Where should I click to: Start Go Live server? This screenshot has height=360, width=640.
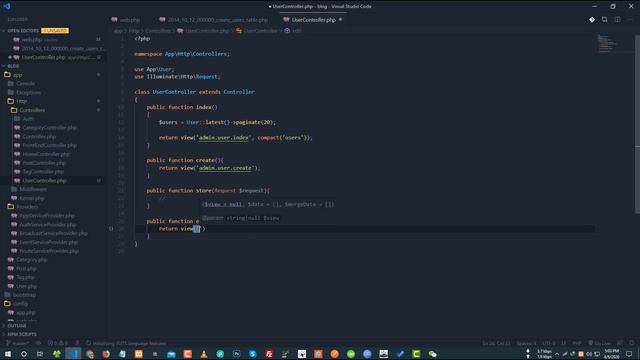click(600, 343)
